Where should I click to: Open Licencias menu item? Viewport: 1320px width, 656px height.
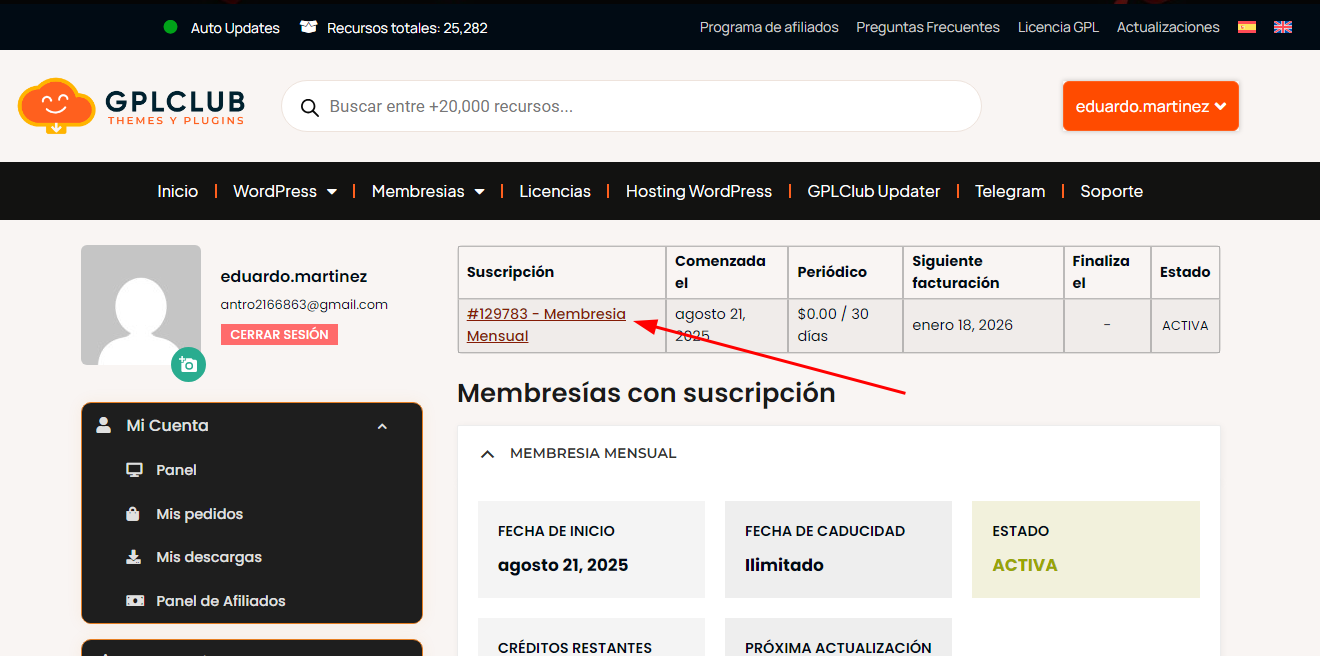[x=555, y=191]
